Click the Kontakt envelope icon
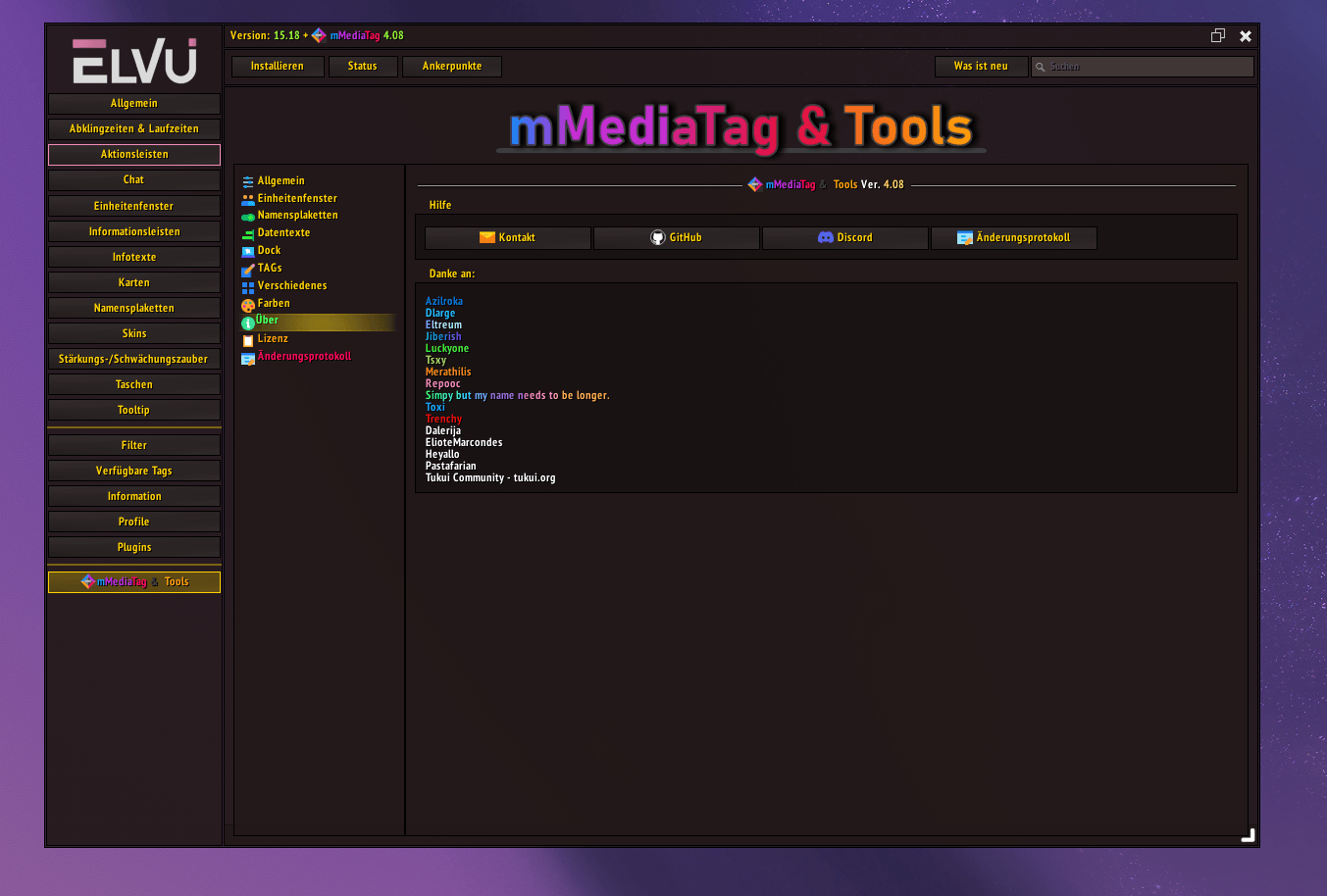Image resolution: width=1327 pixels, height=896 pixels. (487, 237)
